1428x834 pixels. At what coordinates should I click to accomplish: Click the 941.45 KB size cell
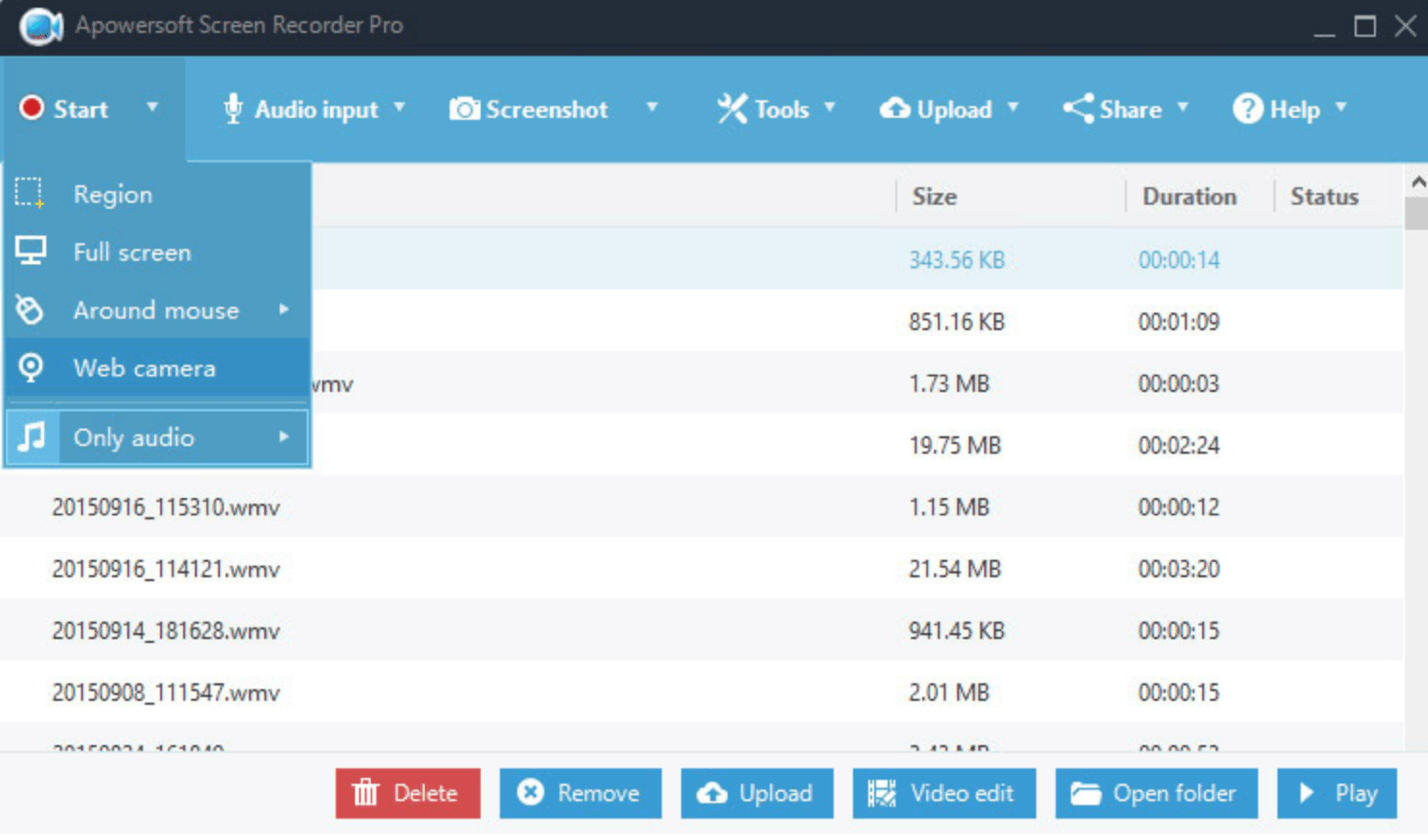pos(957,631)
